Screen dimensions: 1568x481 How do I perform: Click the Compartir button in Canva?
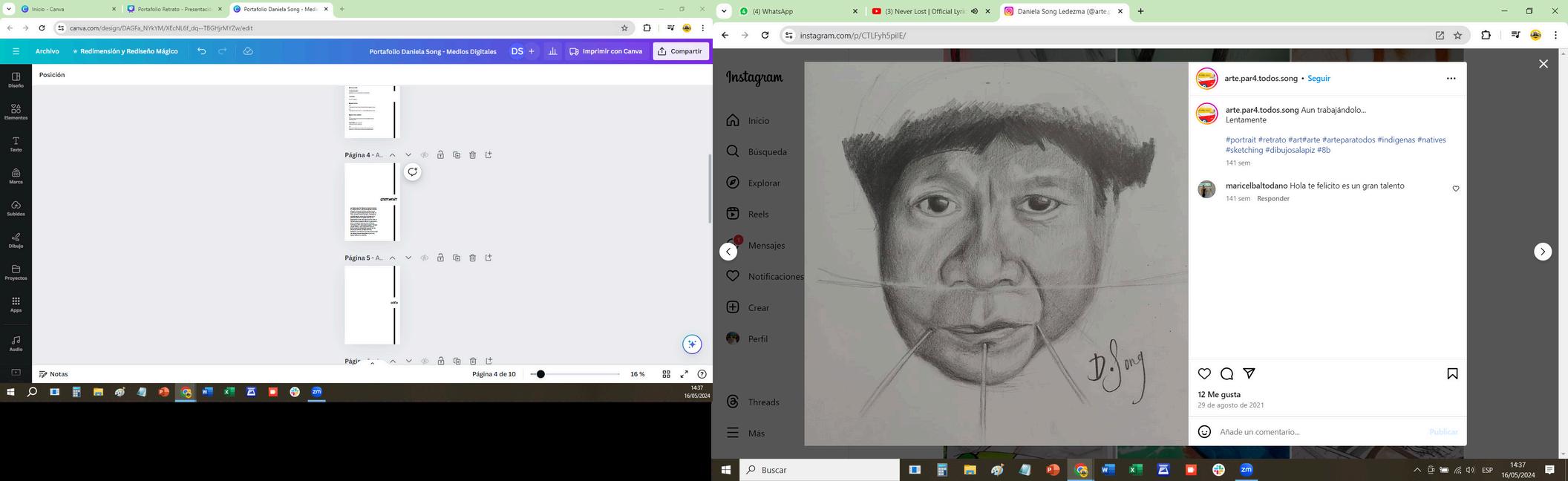(680, 51)
